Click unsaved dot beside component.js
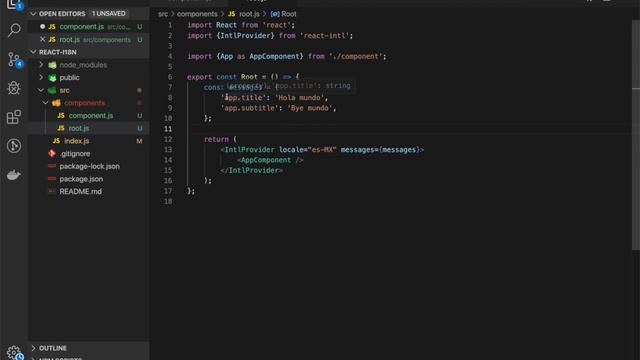 pyautogui.click(x=42, y=27)
